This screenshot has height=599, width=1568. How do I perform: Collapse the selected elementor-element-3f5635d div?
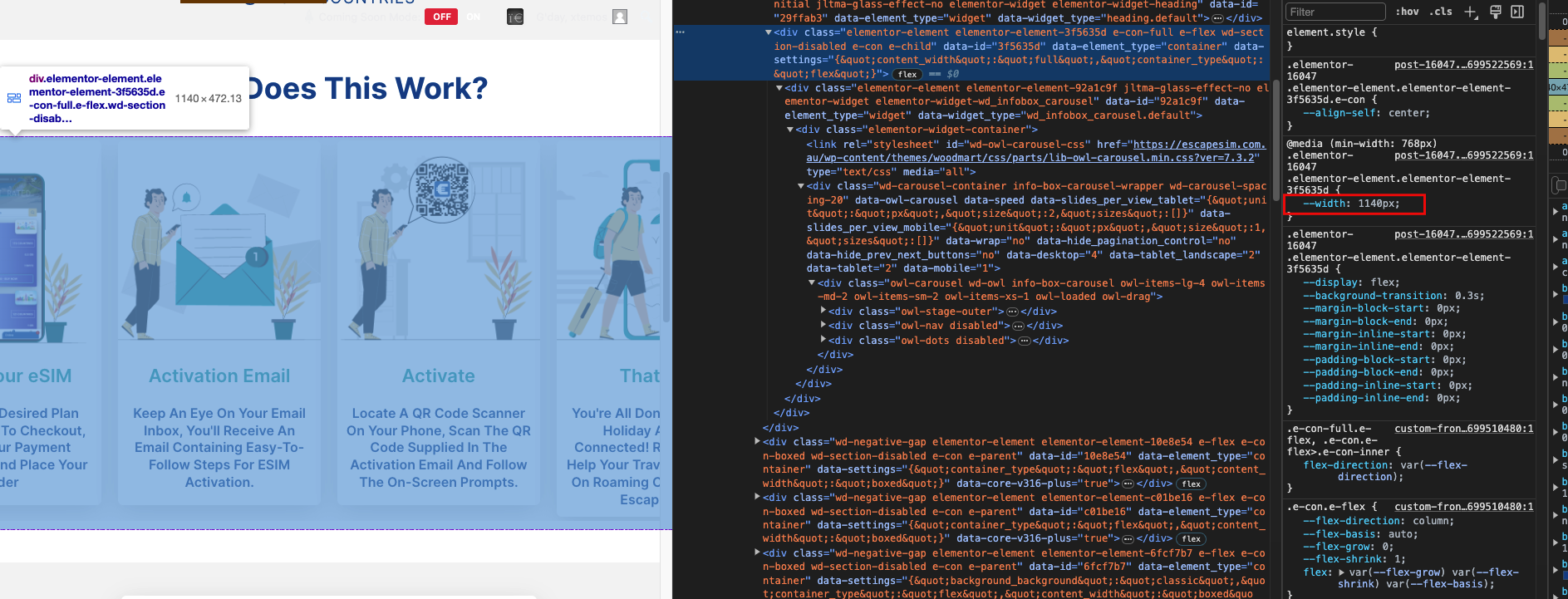pyautogui.click(x=769, y=32)
